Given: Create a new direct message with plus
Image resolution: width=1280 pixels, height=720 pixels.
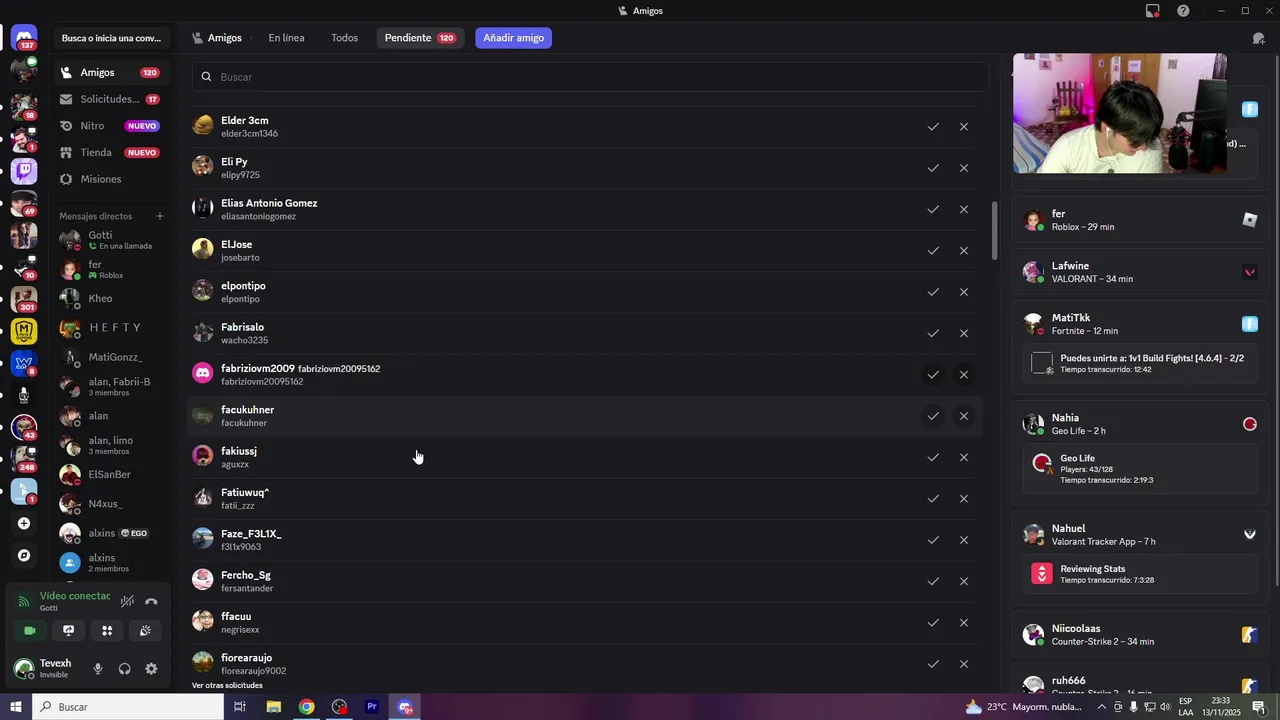Looking at the screenshot, I should pos(159,216).
